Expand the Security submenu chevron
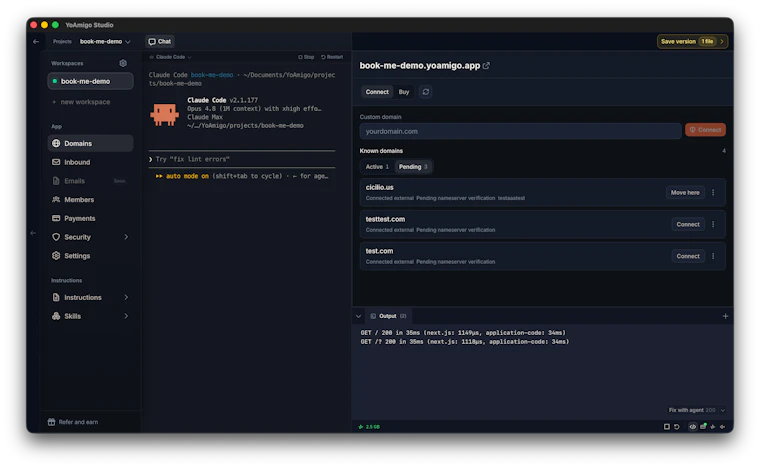This screenshot has width=760, height=468. point(126,237)
